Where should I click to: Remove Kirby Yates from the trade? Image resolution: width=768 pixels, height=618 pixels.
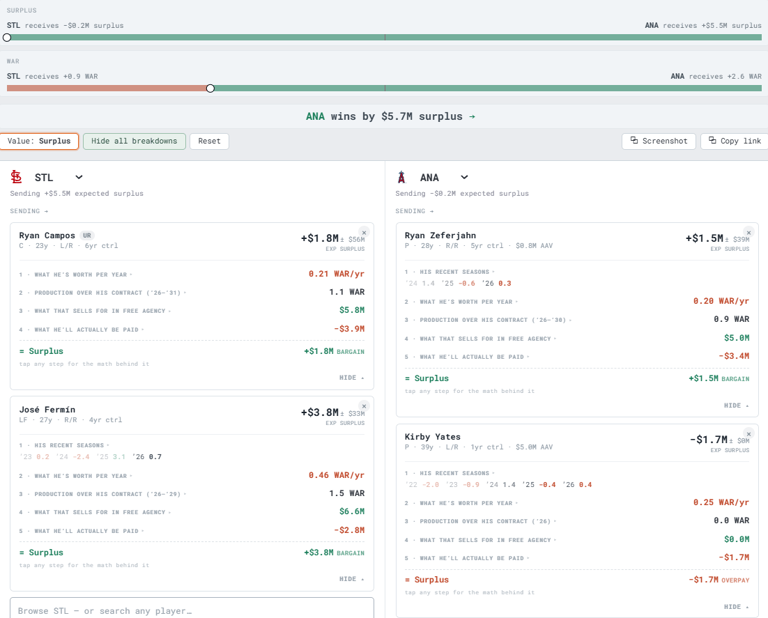tap(748, 434)
